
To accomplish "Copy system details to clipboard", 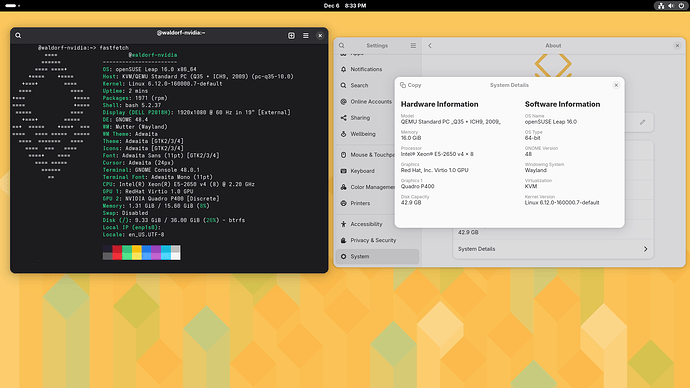I will pyautogui.click(x=411, y=85).
